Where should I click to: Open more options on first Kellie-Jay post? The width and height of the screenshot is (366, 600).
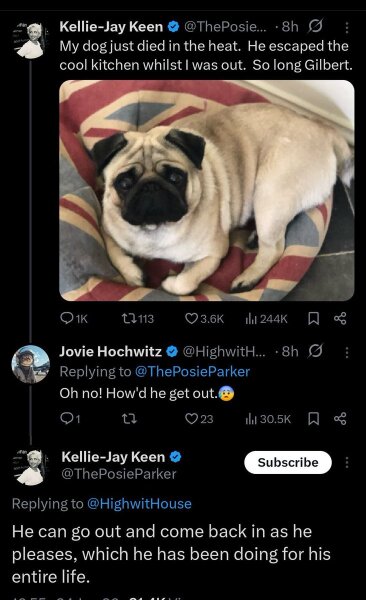[x=346, y=28]
